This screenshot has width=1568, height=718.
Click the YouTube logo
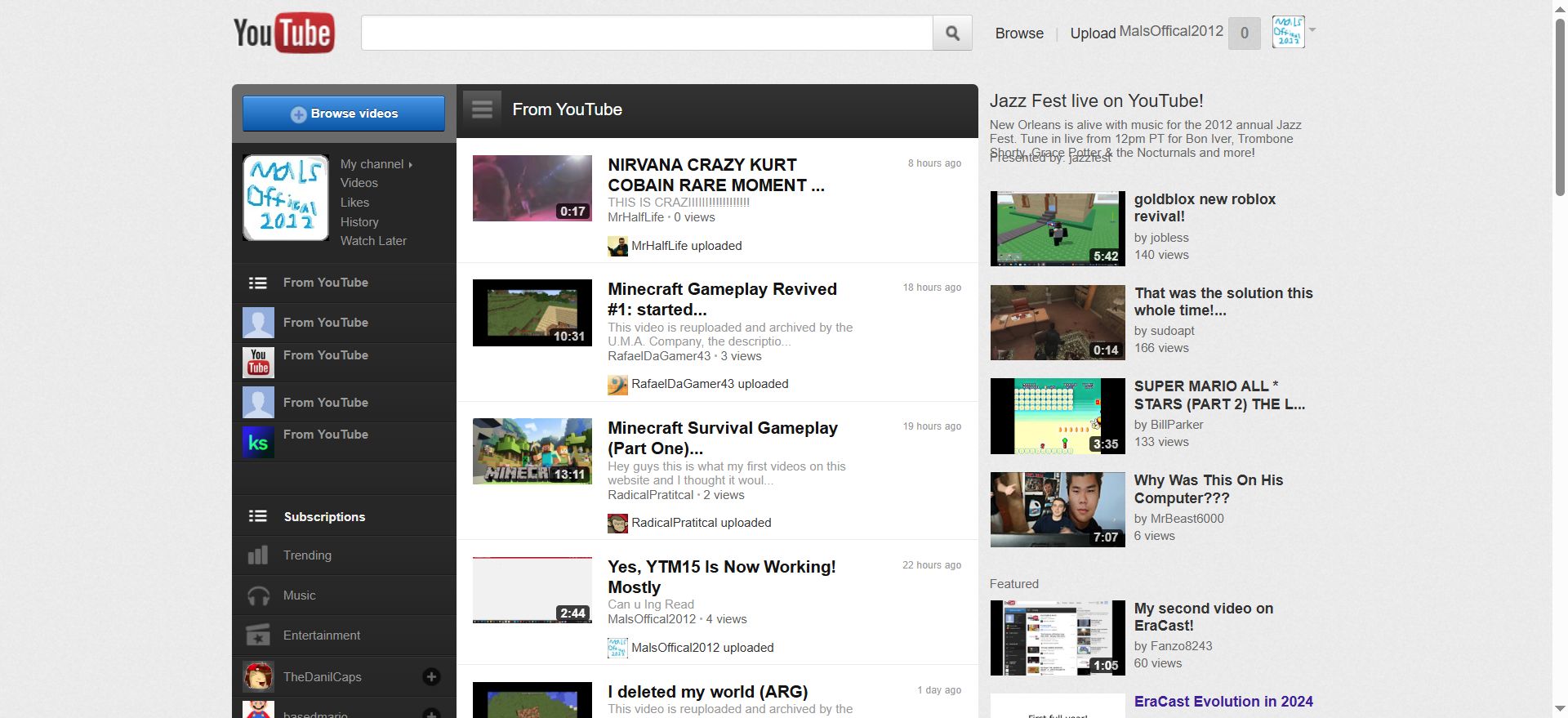pyautogui.click(x=283, y=33)
